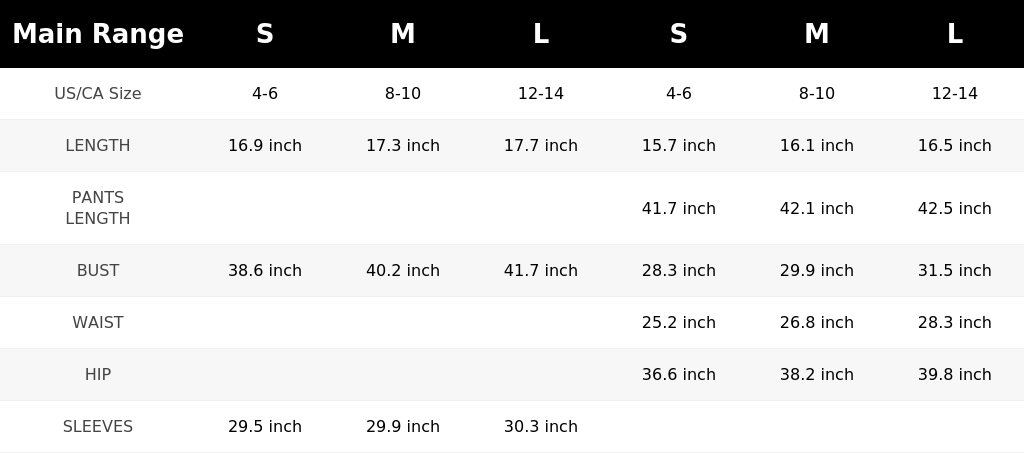This screenshot has width=1024, height=453.
Task: Select the 31.5 inch bust value
Action: pos(955,270)
